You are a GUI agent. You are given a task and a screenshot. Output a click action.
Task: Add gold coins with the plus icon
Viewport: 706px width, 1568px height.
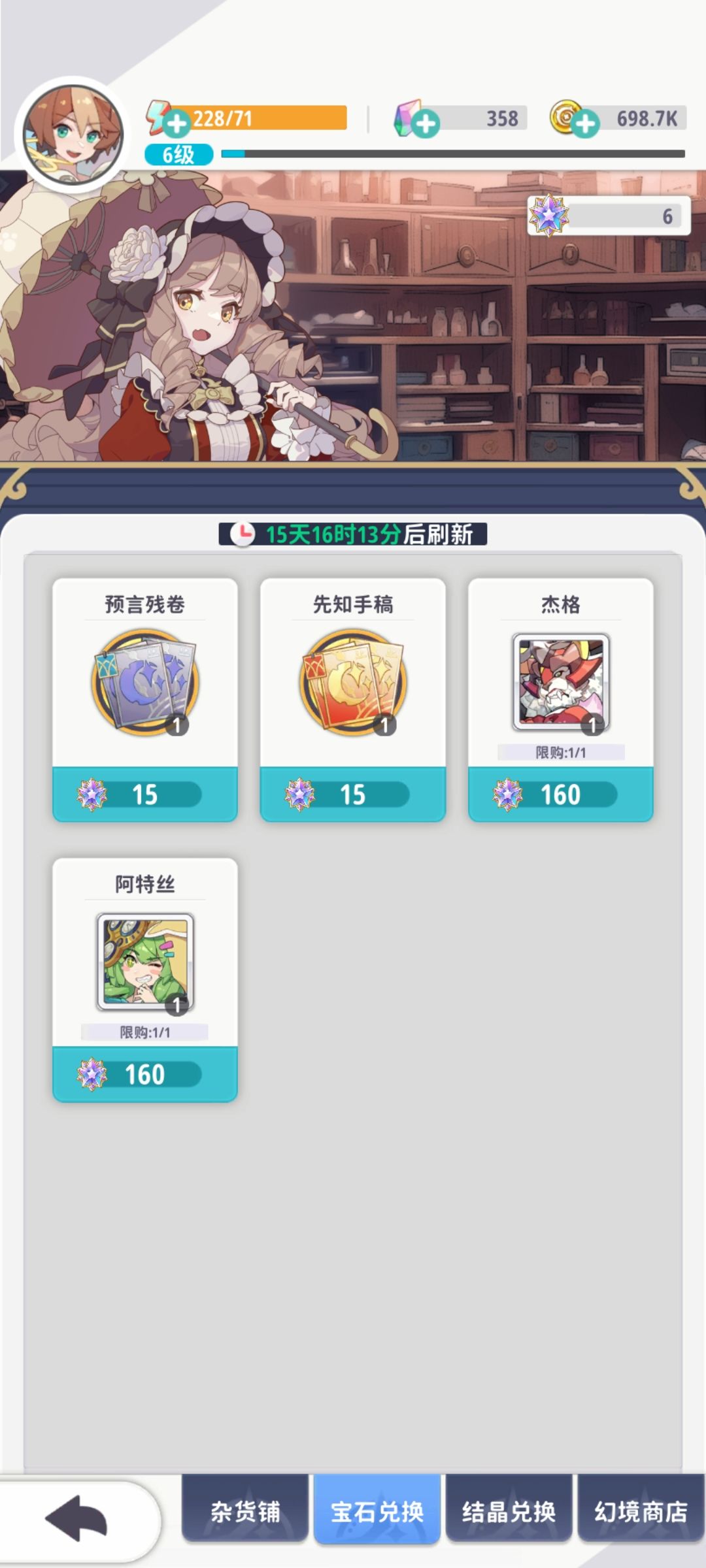pyautogui.click(x=585, y=123)
